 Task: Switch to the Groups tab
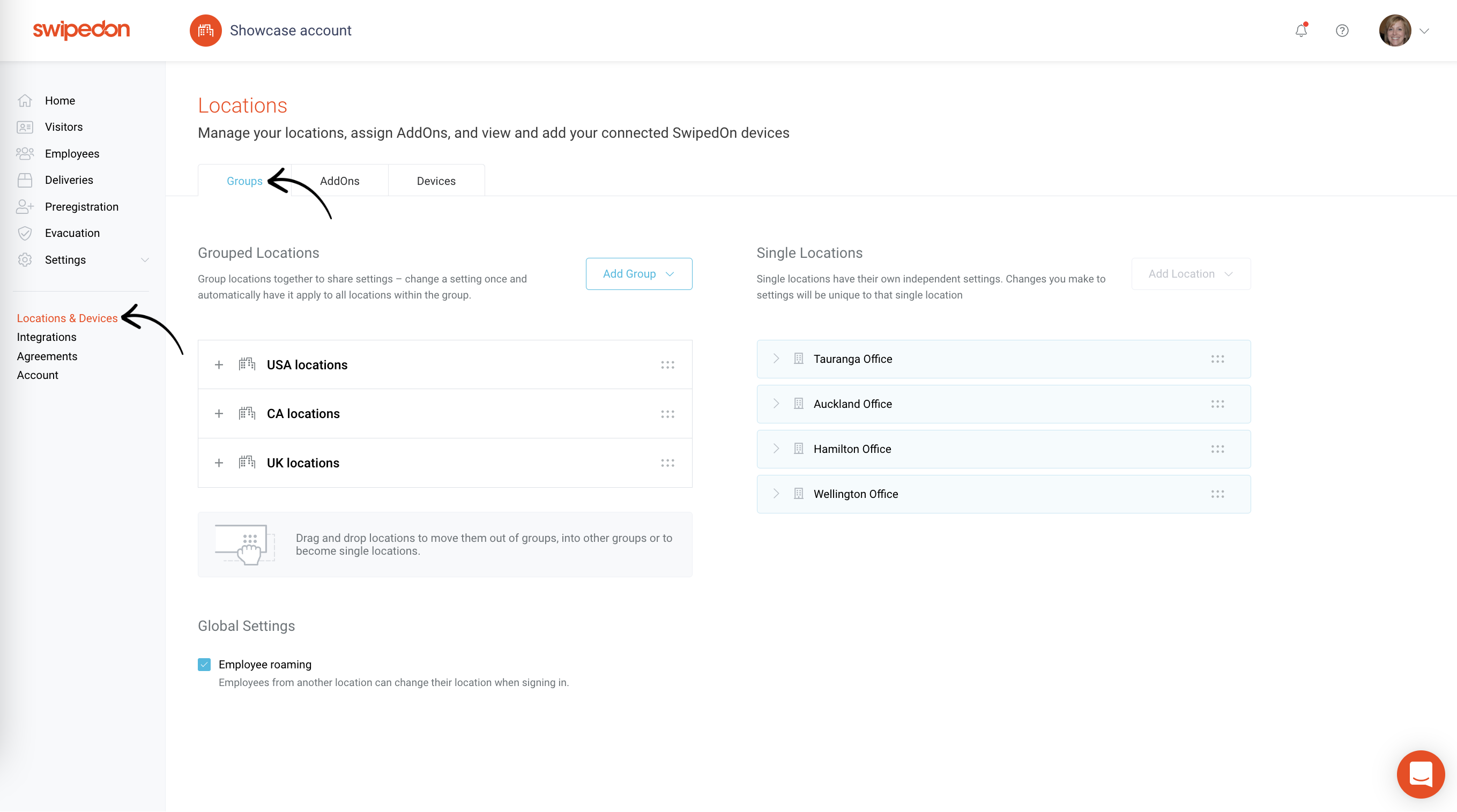pos(244,181)
